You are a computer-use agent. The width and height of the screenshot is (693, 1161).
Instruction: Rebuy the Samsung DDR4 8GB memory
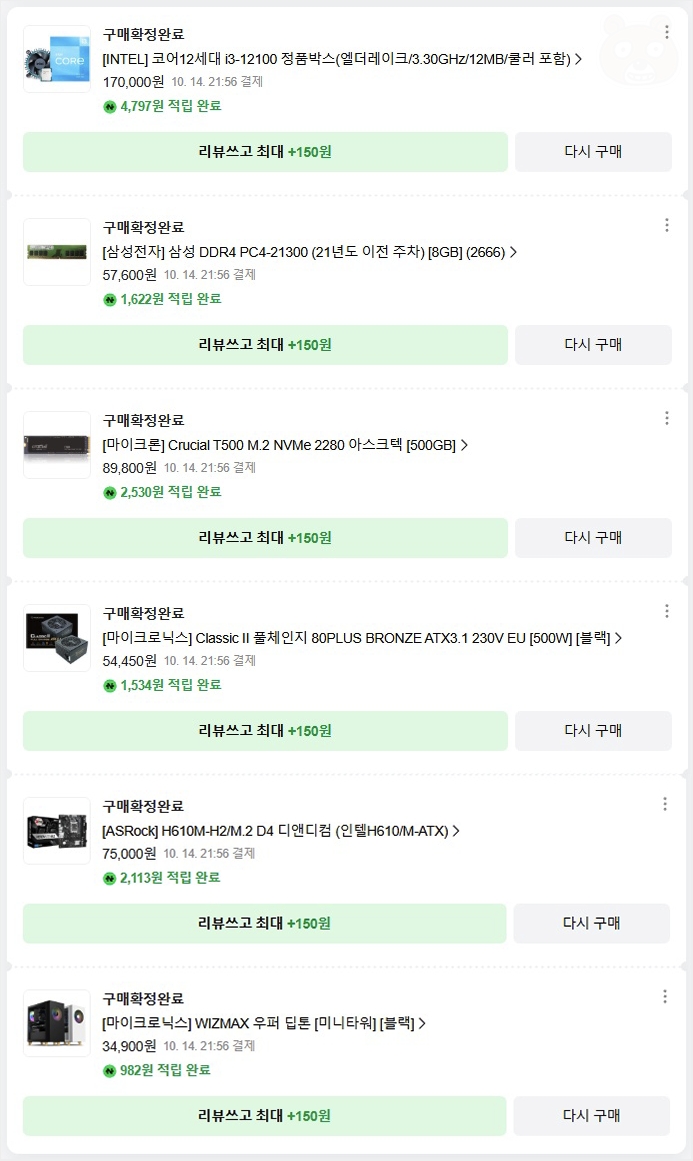pyautogui.click(x=593, y=344)
